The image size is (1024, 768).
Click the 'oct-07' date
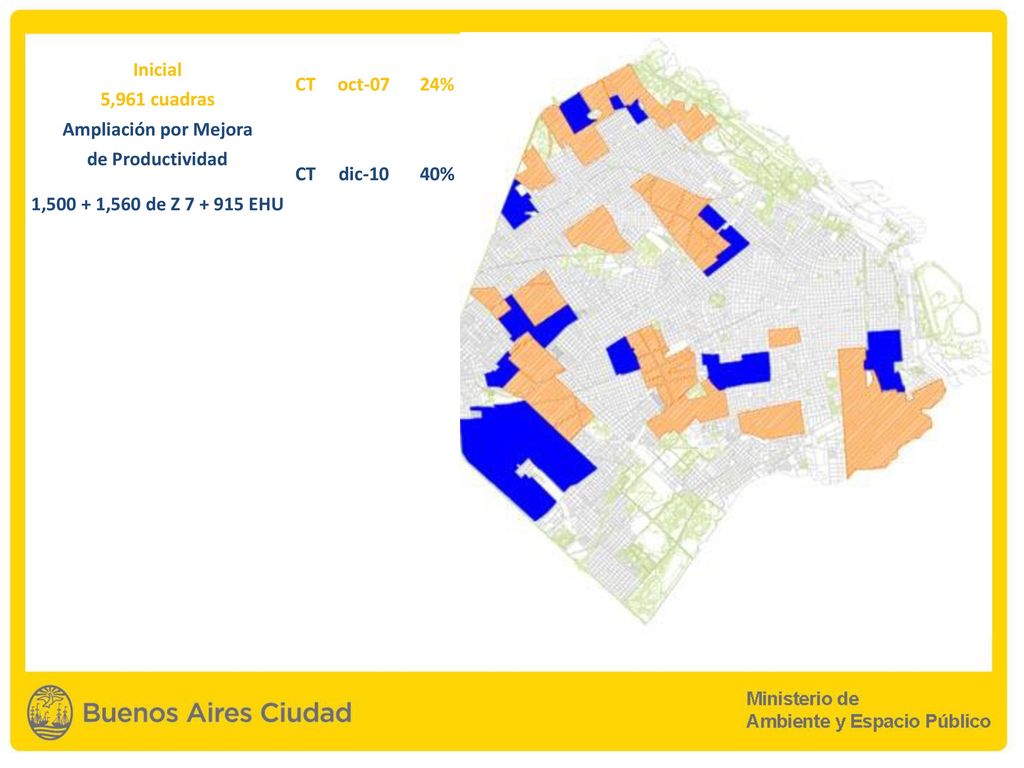coord(363,85)
